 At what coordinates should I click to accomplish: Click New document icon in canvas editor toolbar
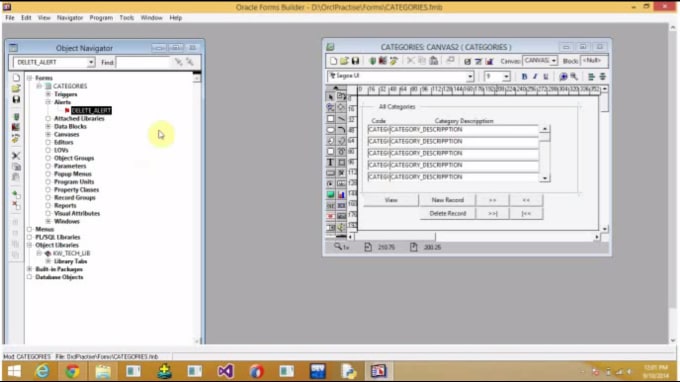(x=333, y=61)
